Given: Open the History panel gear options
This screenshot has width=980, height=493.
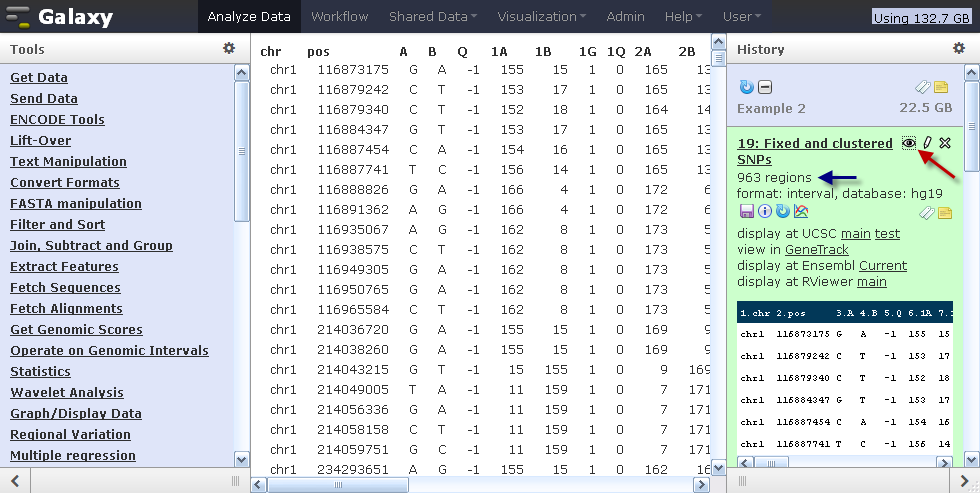Looking at the screenshot, I should coord(959,48).
